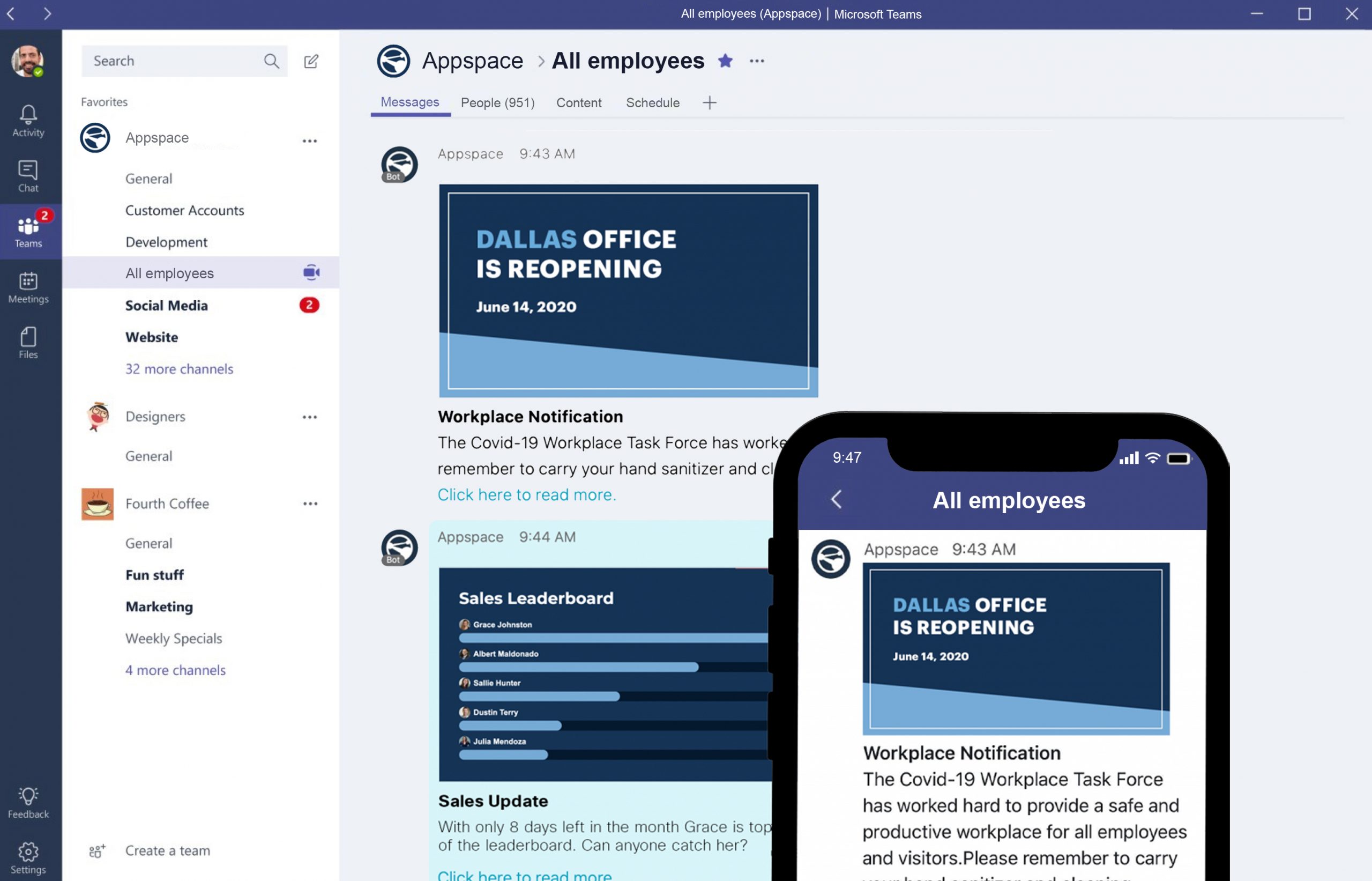Open the Files section
Viewport: 1372px width, 881px height.
coord(28,342)
